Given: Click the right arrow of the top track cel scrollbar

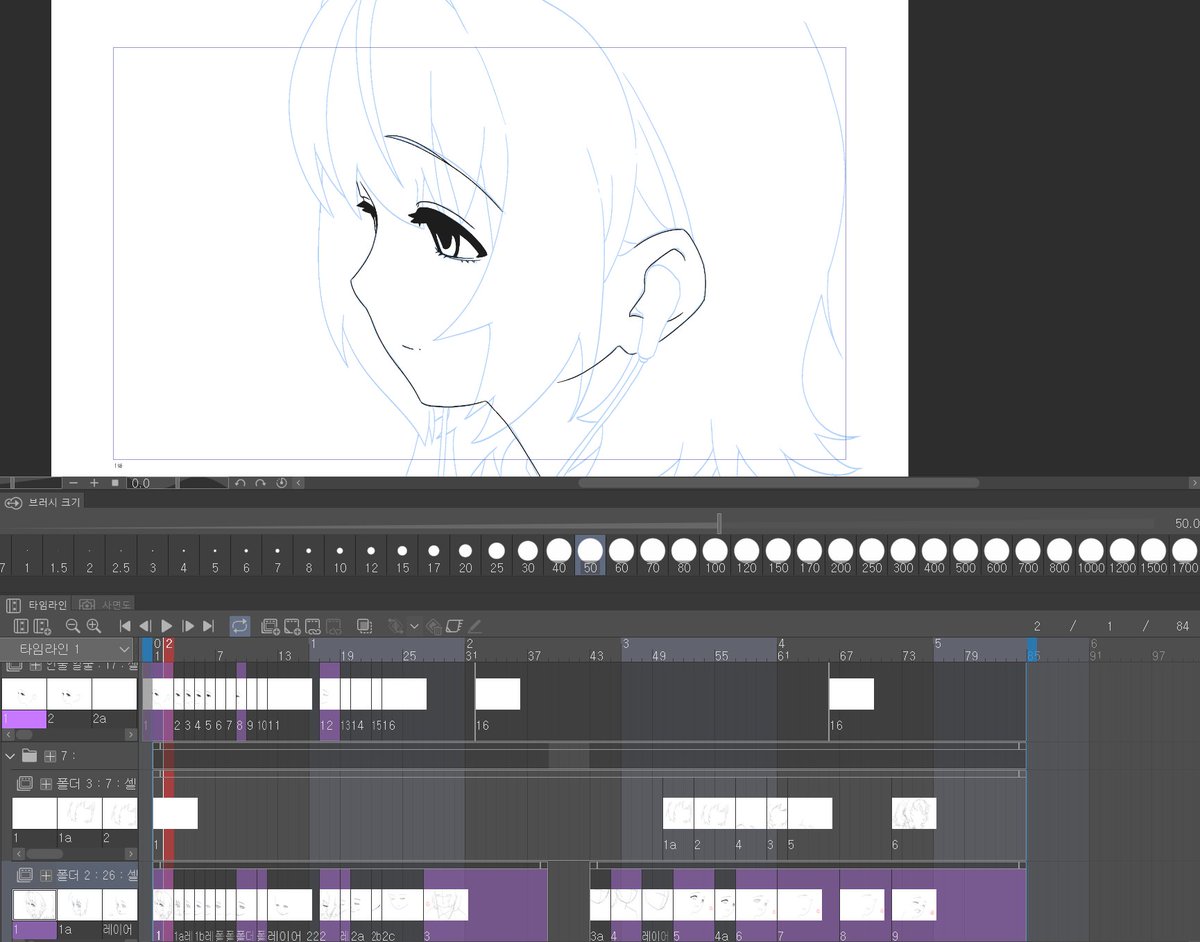Looking at the screenshot, I should (131, 734).
